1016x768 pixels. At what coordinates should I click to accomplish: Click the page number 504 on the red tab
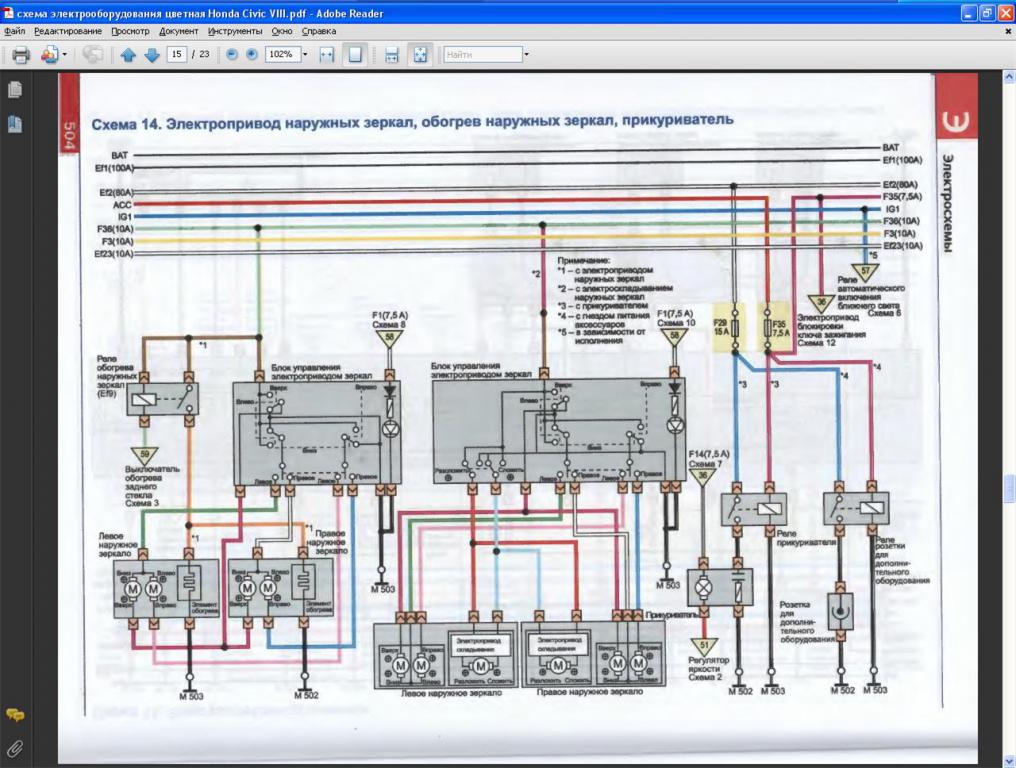pos(69,135)
